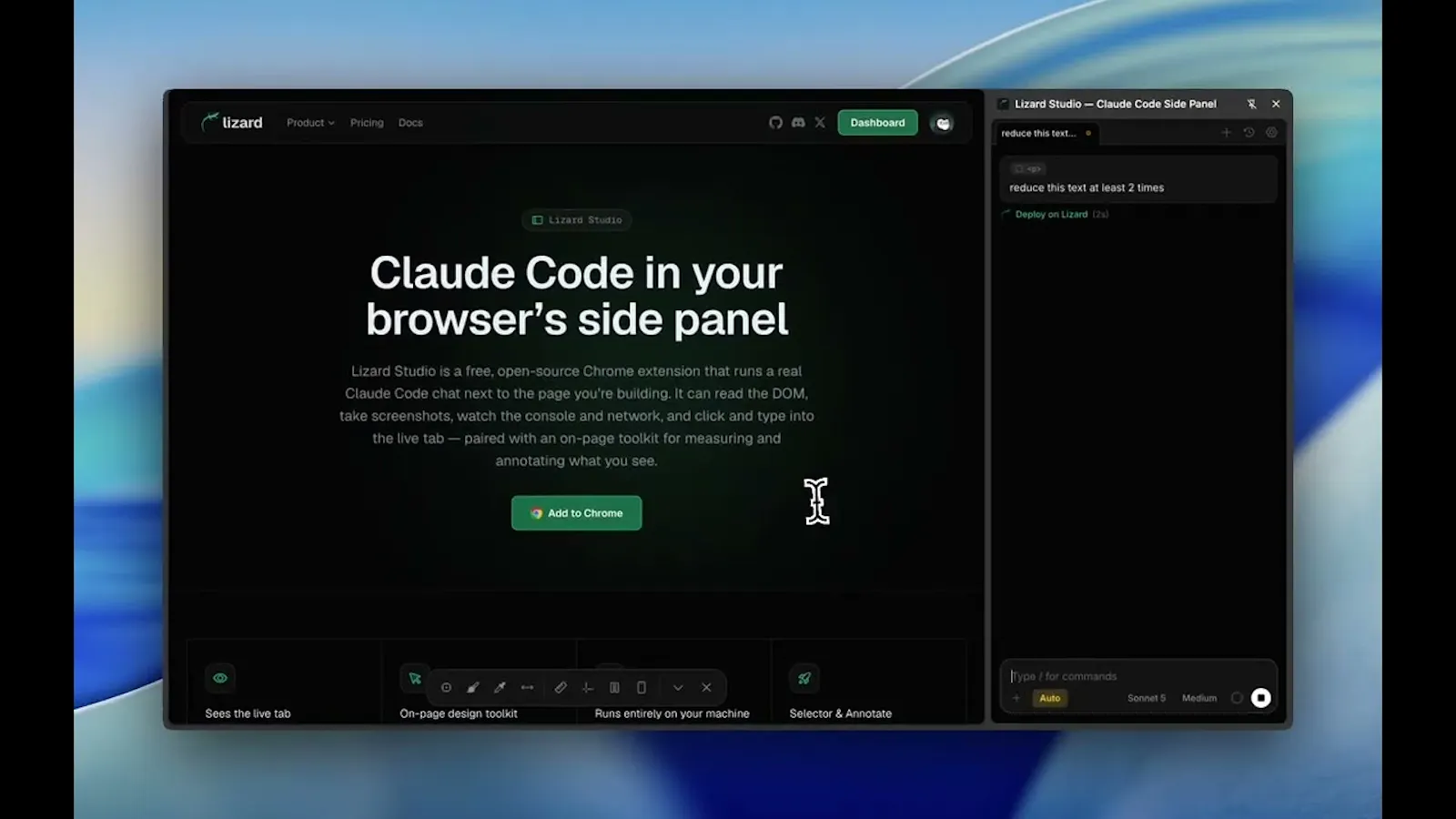Click the <p> element chip in message

[1028, 169]
